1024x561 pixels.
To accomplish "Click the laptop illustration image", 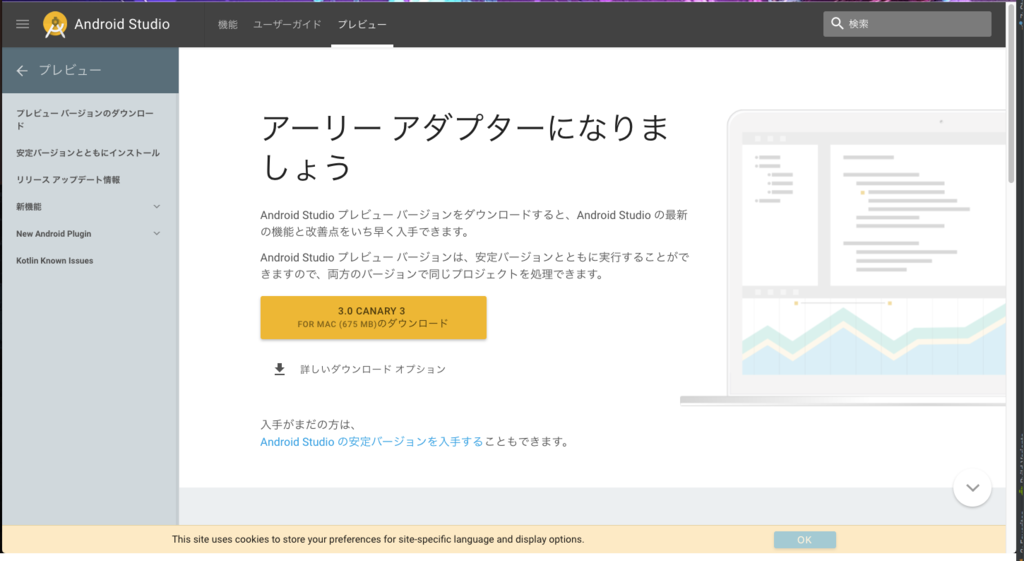I will pos(842,258).
